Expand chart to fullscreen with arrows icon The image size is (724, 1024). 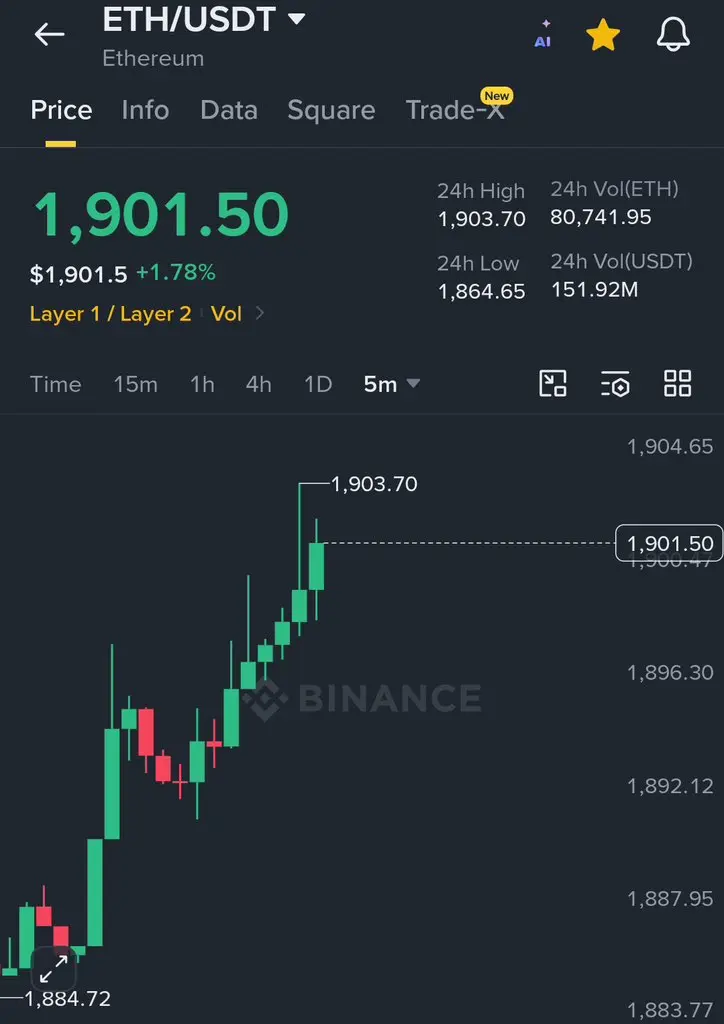pos(54,968)
